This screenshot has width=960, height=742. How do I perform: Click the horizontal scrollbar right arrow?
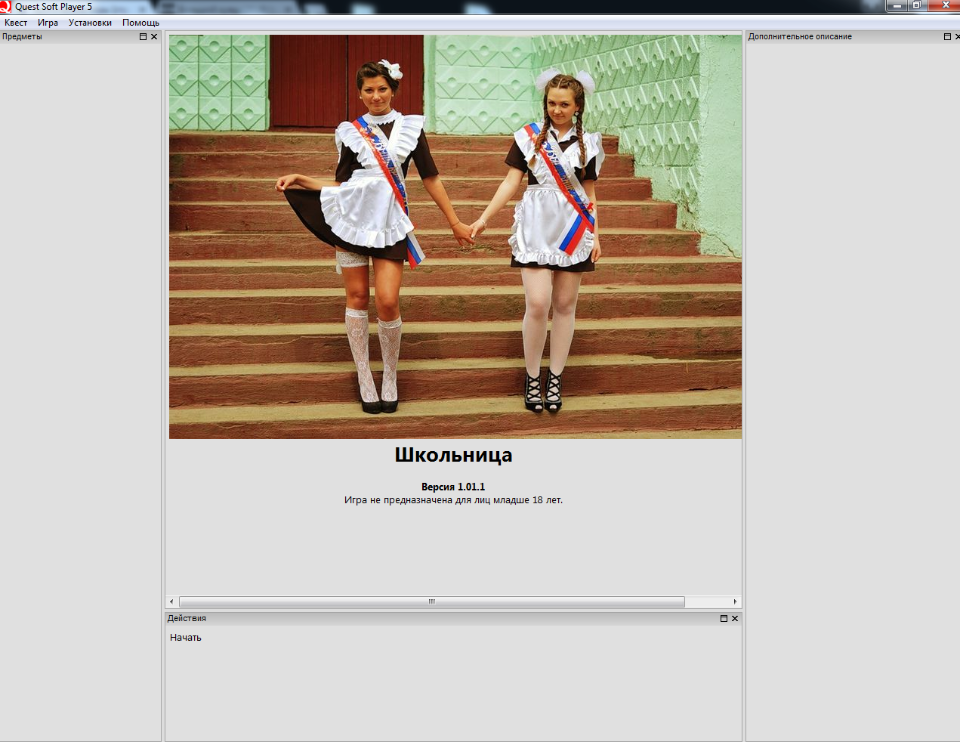tap(735, 602)
